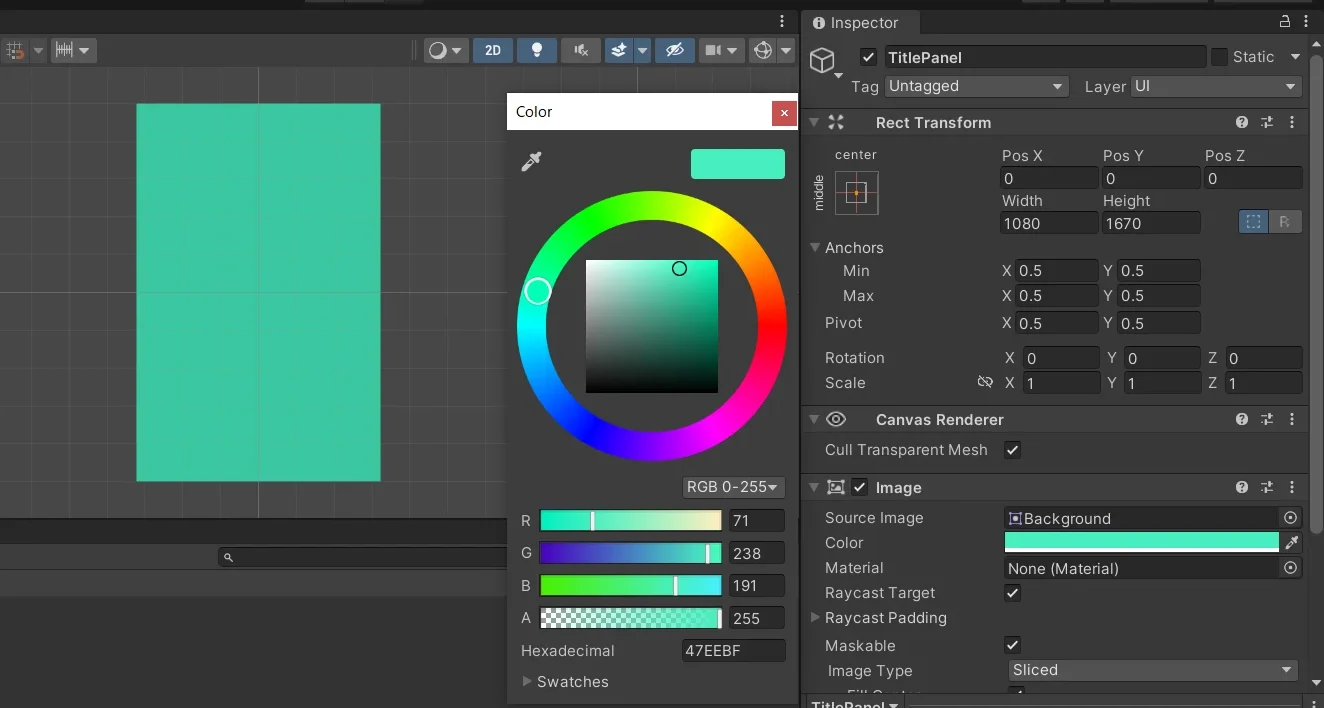This screenshot has width=1324, height=708.
Task: Open Material object picker circle
Action: tap(1291, 568)
